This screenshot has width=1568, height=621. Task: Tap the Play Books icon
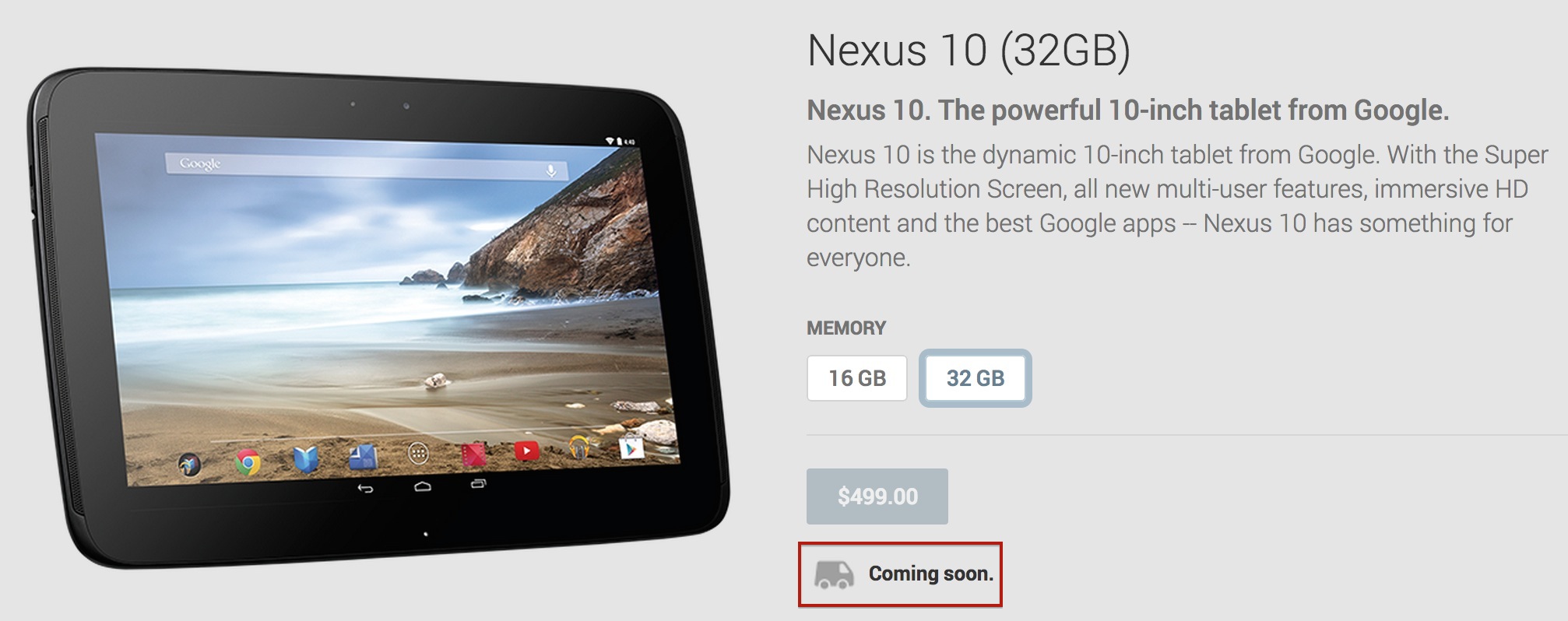click(x=306, y=460)
